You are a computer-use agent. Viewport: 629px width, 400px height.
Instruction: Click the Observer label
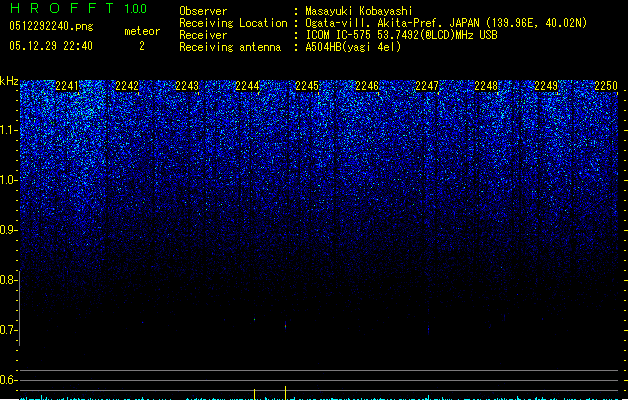pyautogui.click(x=203, y=11)
